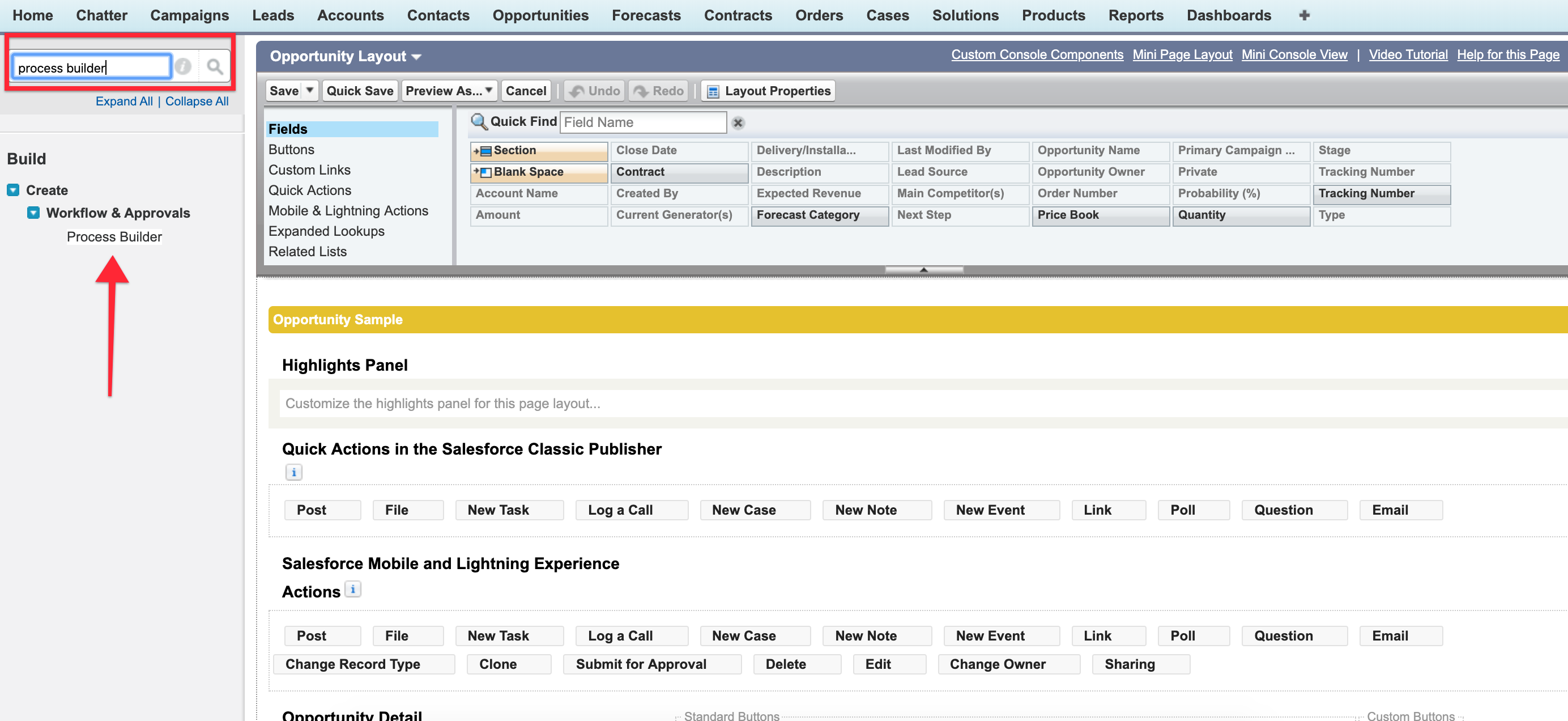Click info icon under Classic Publisher heading

pyautogui.click(x=293, y=472)
